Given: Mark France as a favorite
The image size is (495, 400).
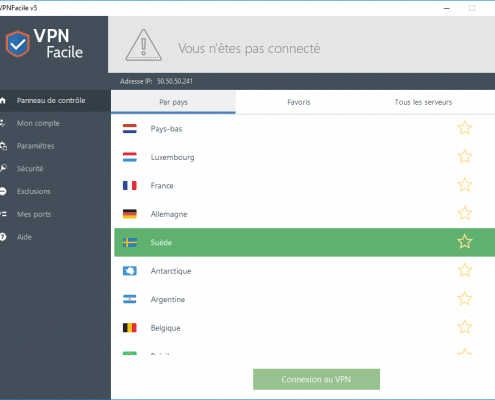Looking at the screenshot, I should tap(465, 185).
